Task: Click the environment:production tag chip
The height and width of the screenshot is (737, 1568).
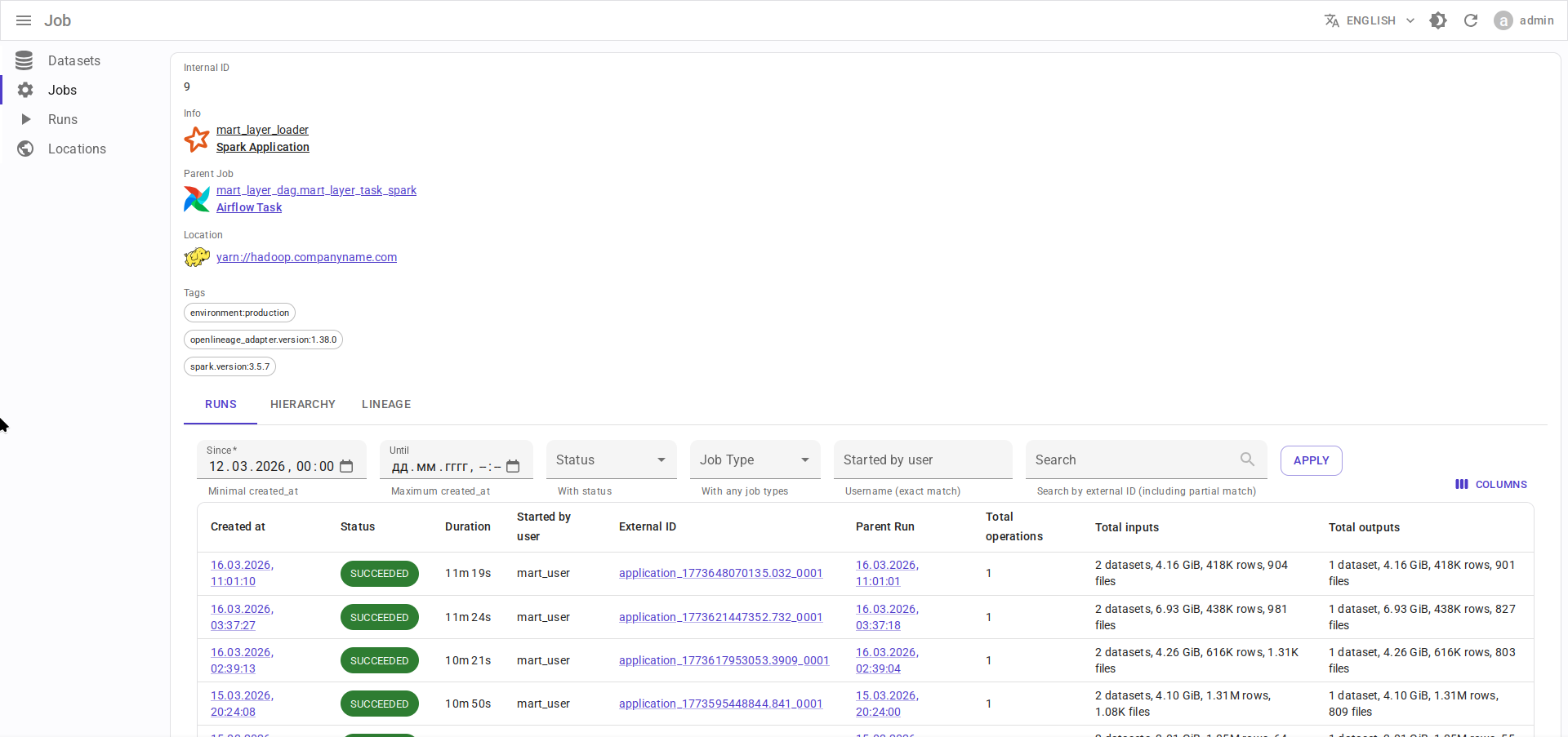Action: (x=239, y=313)
